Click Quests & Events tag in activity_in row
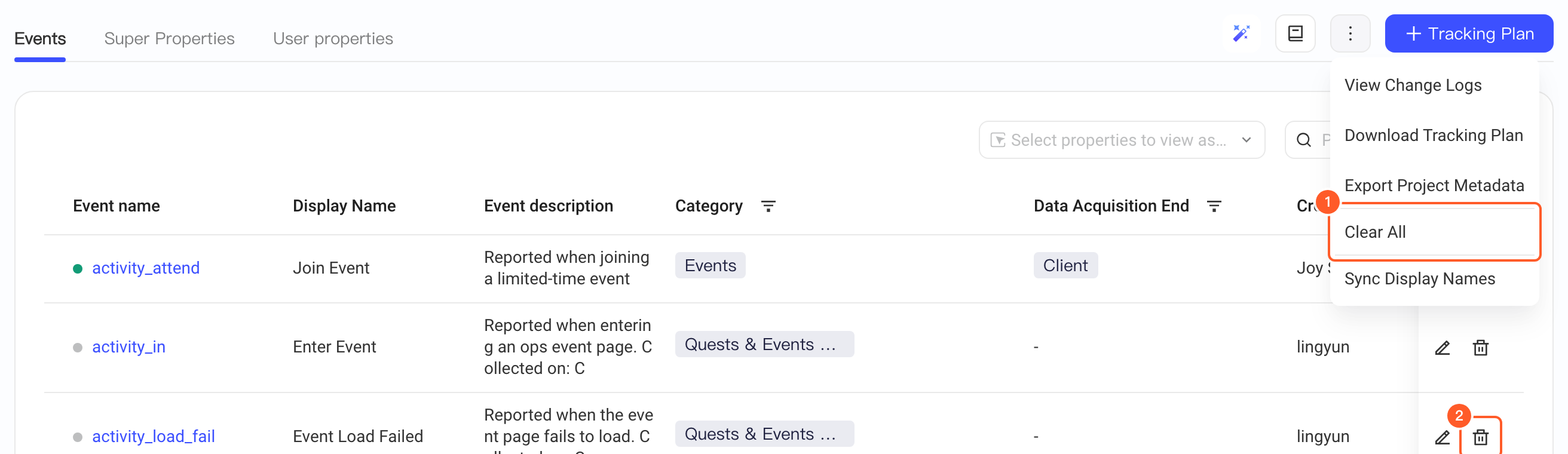The width and height of the screenshot is (1568, 454). coord(764,345)
